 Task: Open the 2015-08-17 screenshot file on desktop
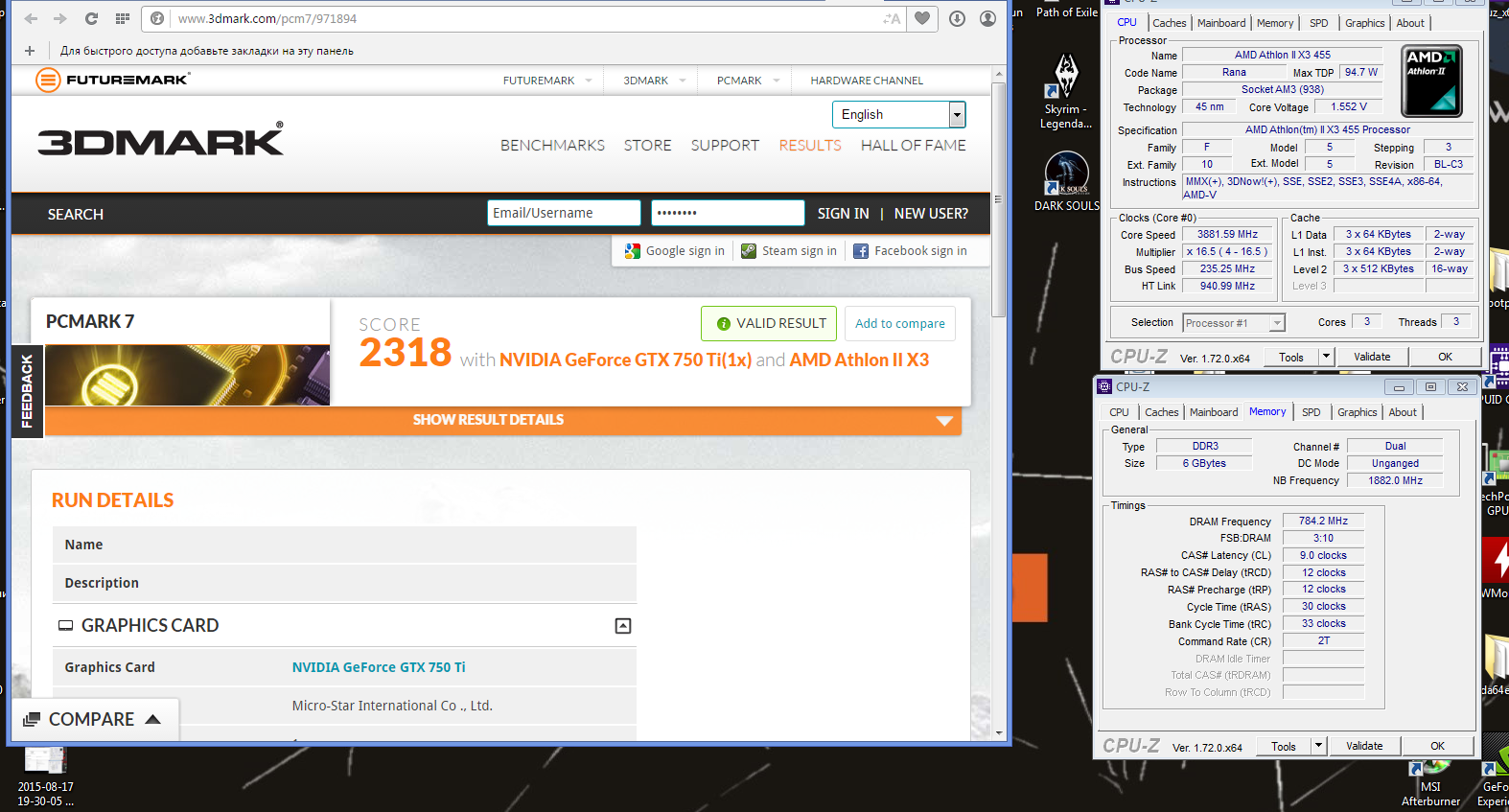[x=45, y=777]
